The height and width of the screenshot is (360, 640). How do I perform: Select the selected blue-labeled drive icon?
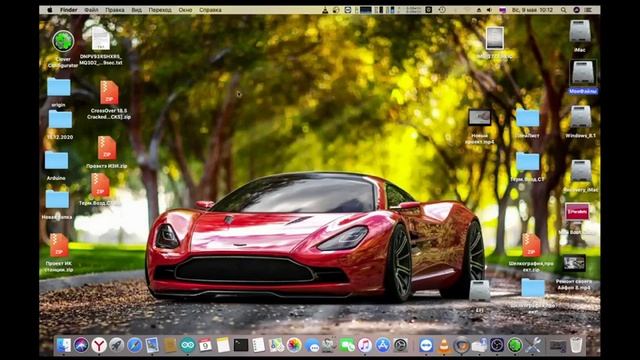pos(583,72)
